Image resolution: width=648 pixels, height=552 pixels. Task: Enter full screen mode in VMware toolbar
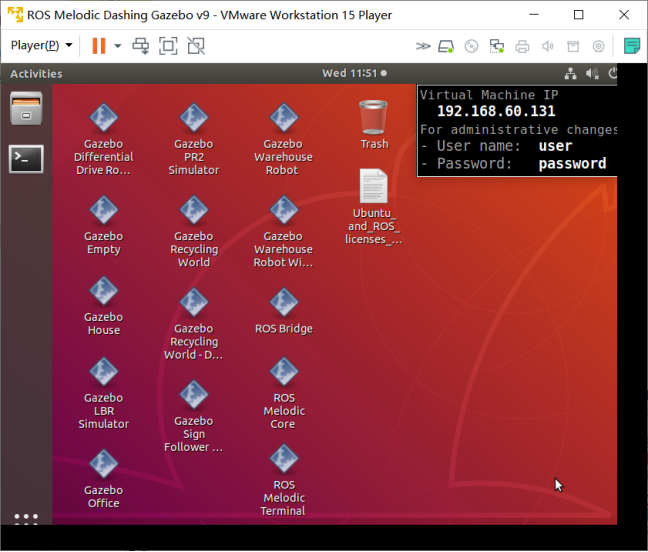point(168,46)
